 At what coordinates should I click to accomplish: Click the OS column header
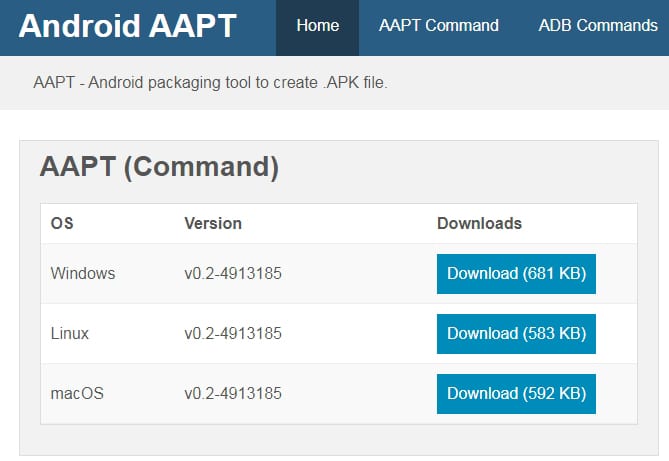[x=62, y=224]
